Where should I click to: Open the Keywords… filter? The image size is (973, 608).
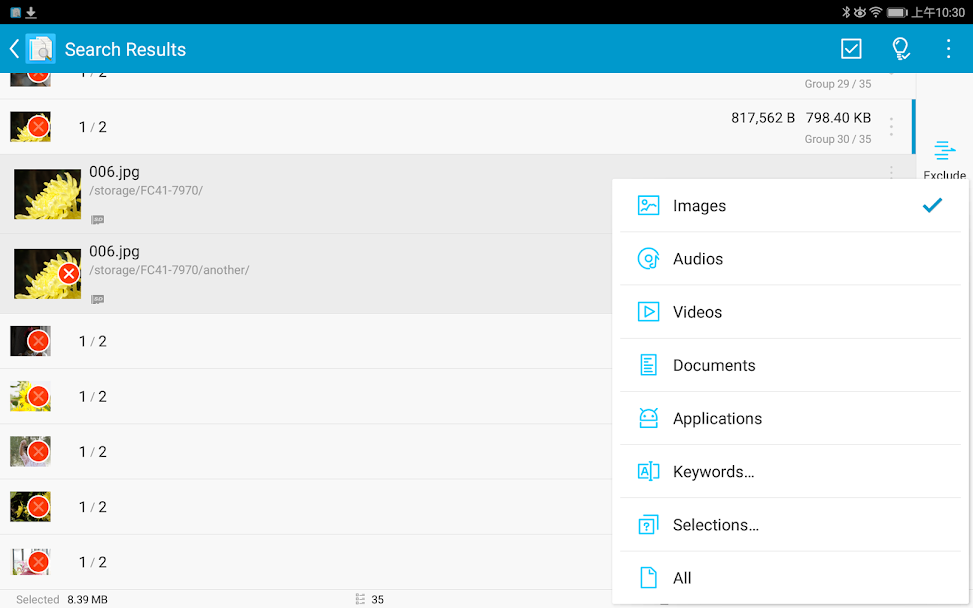coord(713,472)
